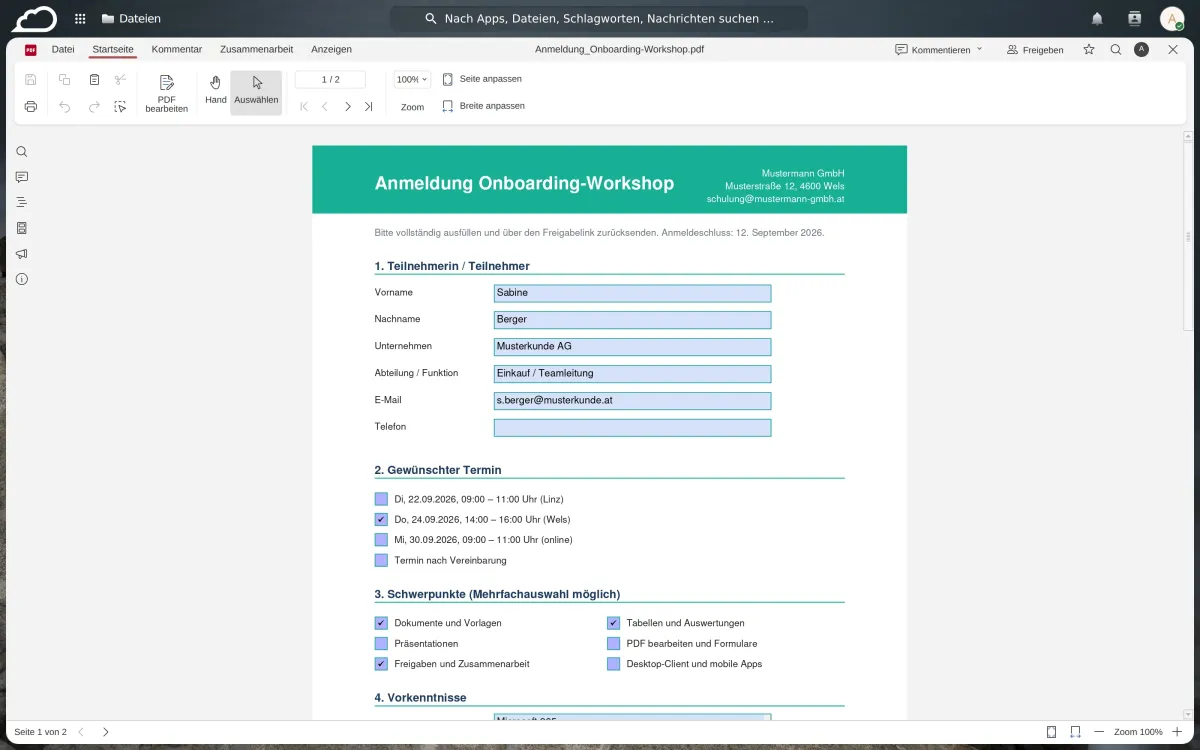The width and height of the screenshot is (1200, 750).
Task: Open the Datei menu
Action: coord(63,49)
